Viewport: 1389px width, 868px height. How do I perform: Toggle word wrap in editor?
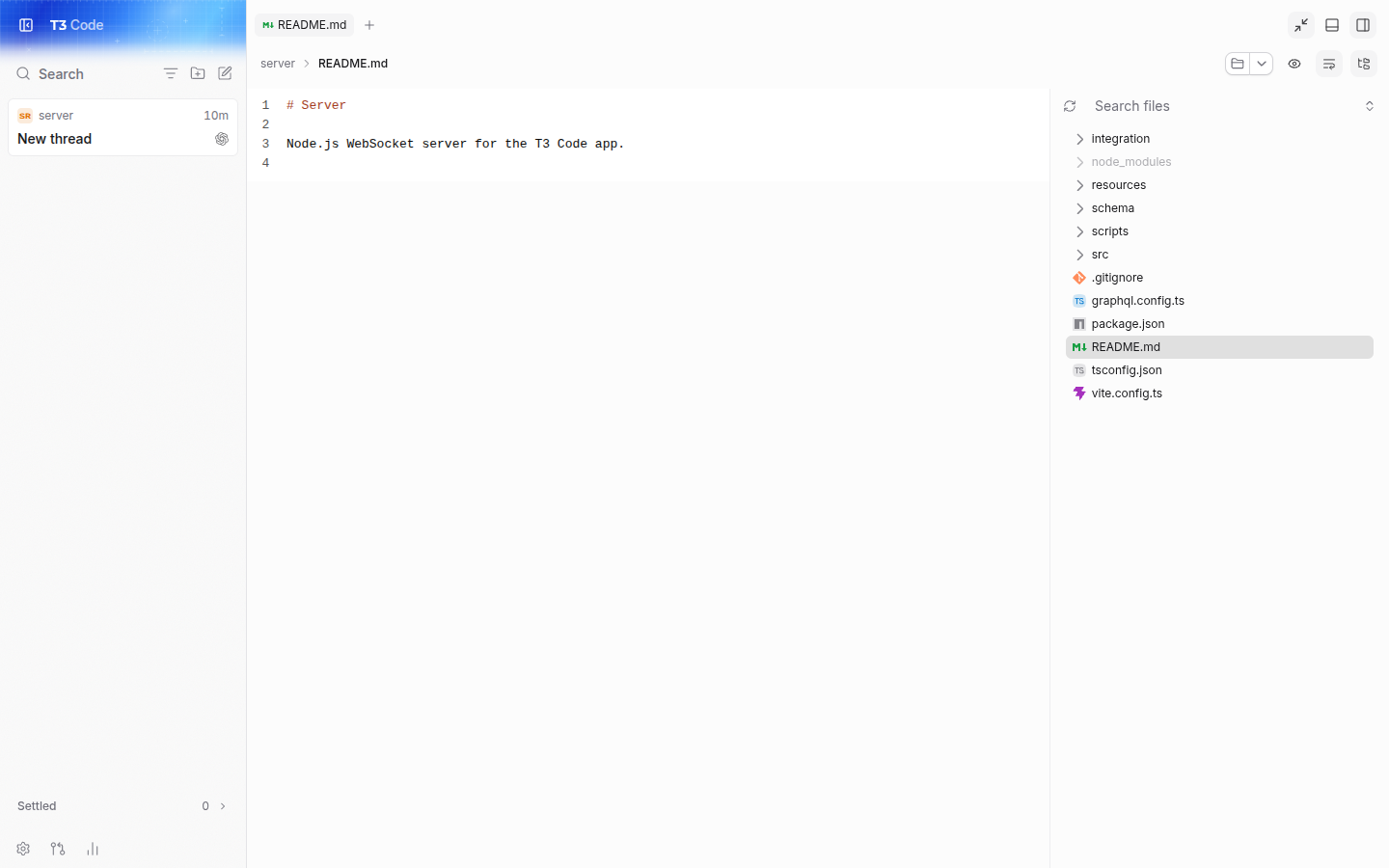tap(1329, 64)
